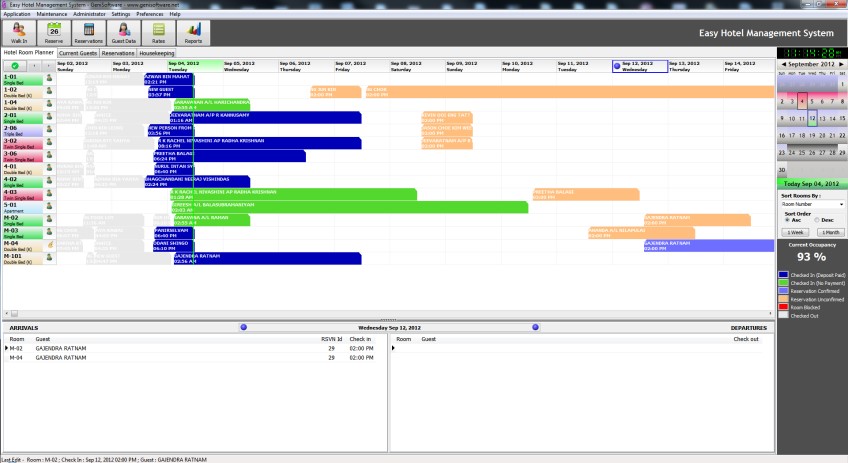The width and height of the screenshot is (848, 463).
Task: Open the Reports chart icon
Action: click(193, 32)
